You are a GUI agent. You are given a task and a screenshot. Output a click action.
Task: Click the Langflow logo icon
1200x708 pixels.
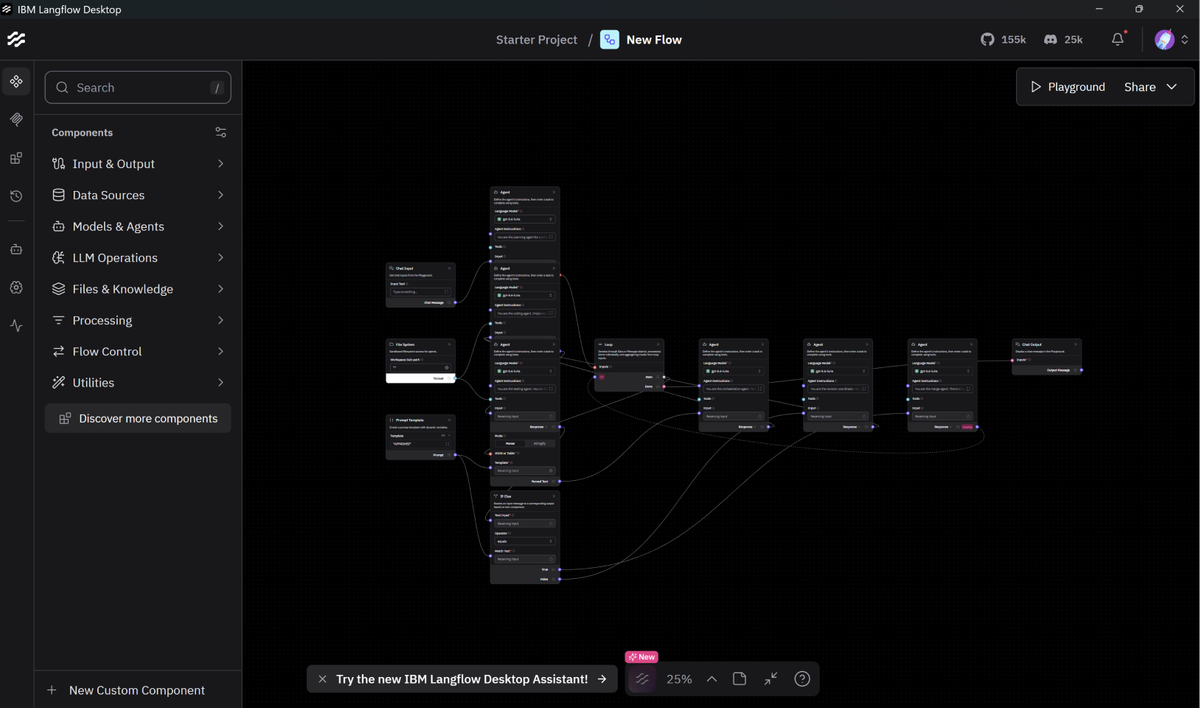(x=16, y=40)
